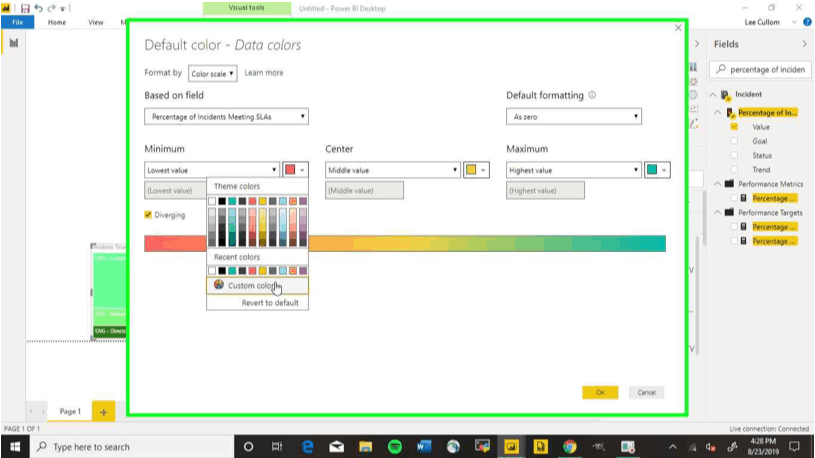Open the Report view icon in left sidebar
The image size is (815, 458).
[14, 43]
